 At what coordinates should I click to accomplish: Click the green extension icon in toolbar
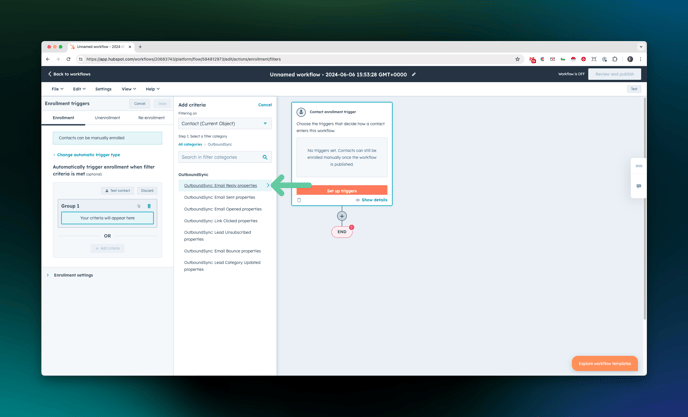pos(563,59)
